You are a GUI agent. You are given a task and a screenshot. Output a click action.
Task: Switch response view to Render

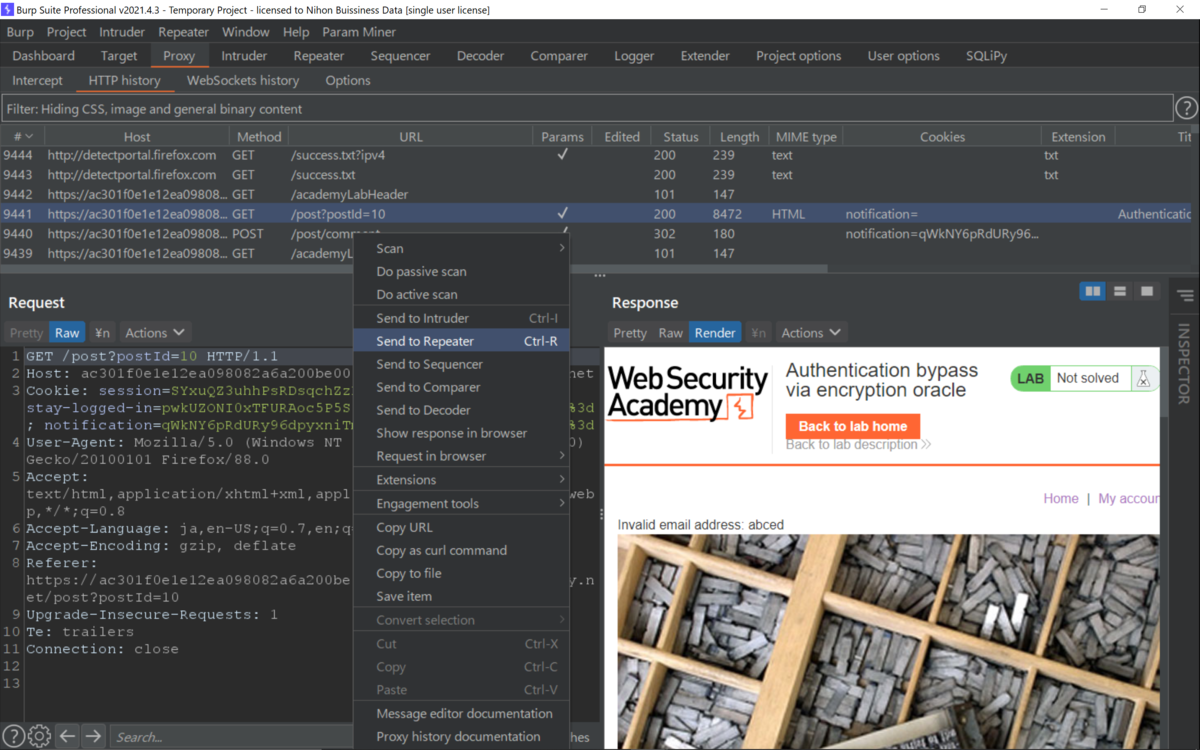tap(715, 333)
